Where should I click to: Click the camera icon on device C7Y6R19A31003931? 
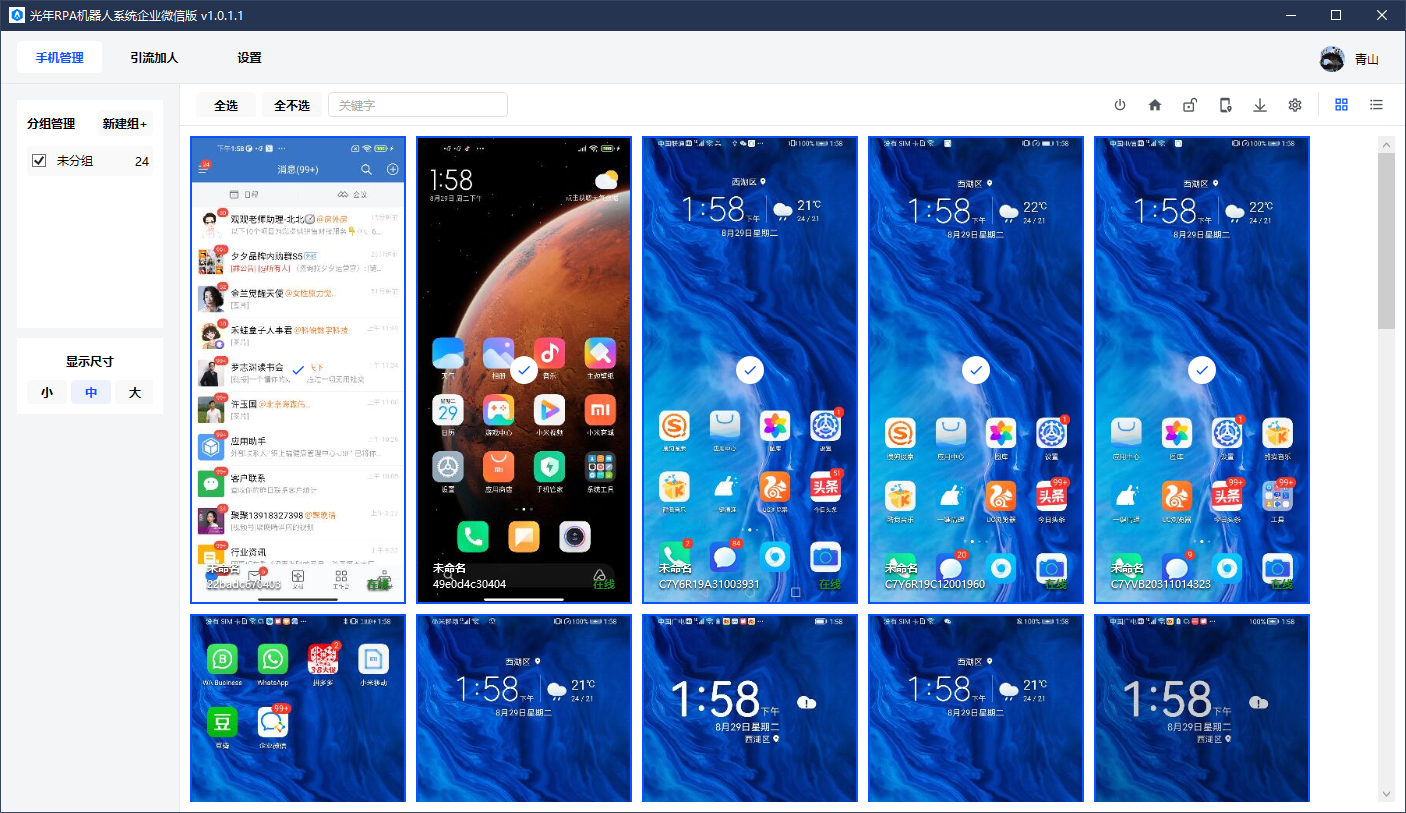[825, 556]
